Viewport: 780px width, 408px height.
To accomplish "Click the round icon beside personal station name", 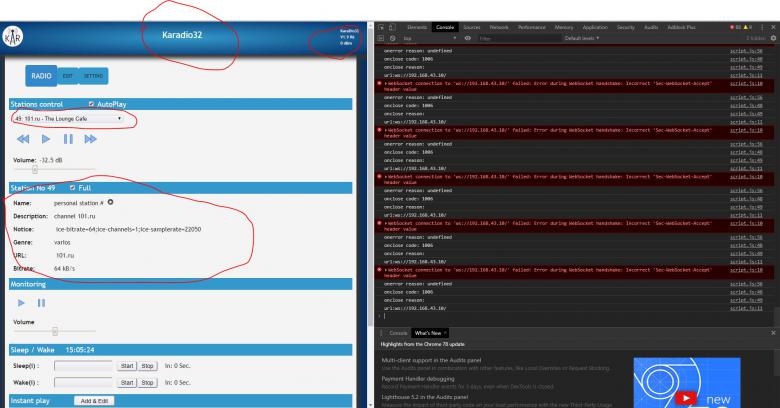I will pyautogui.click(x=110, y=202).
